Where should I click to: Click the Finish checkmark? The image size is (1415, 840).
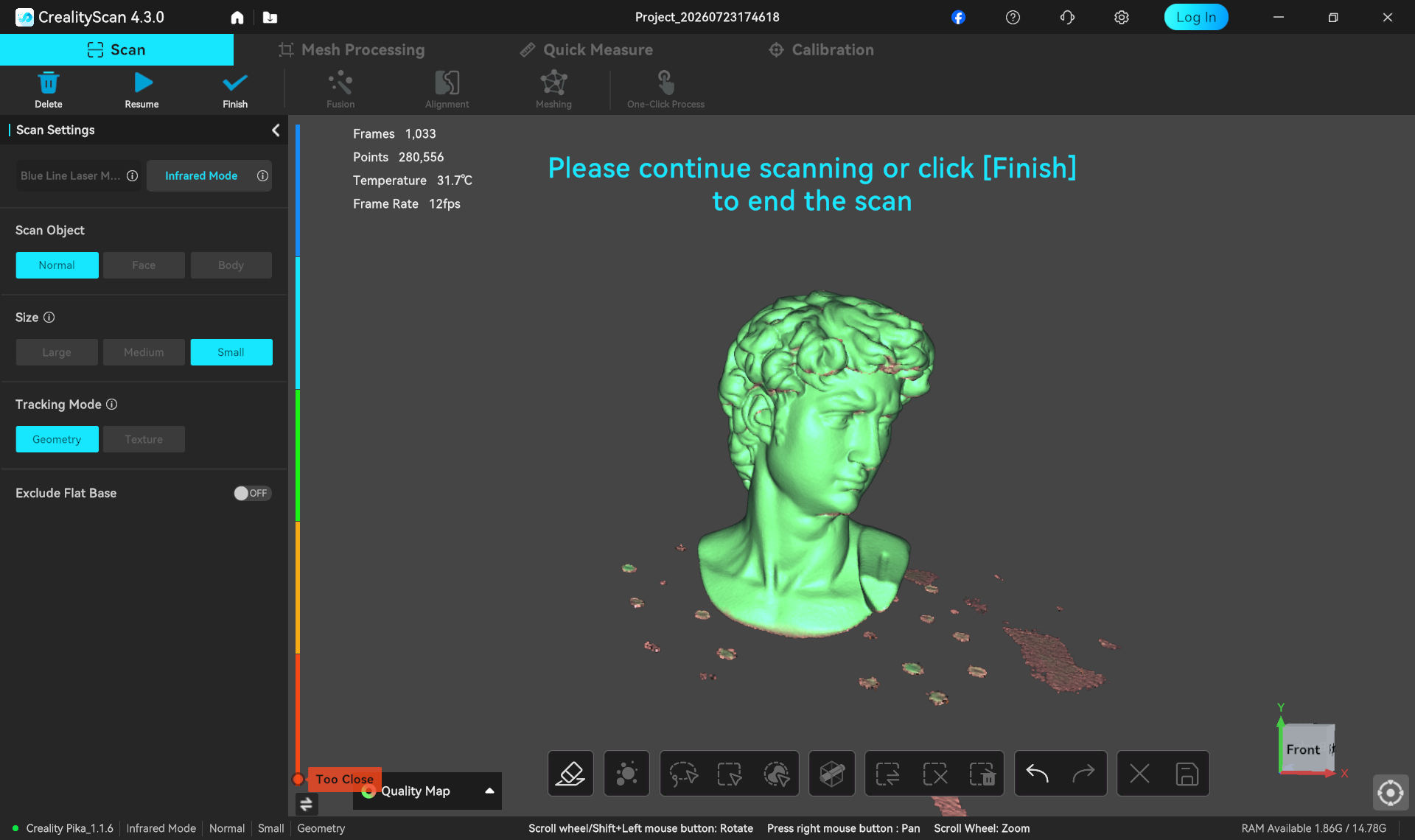pos(235,83)
